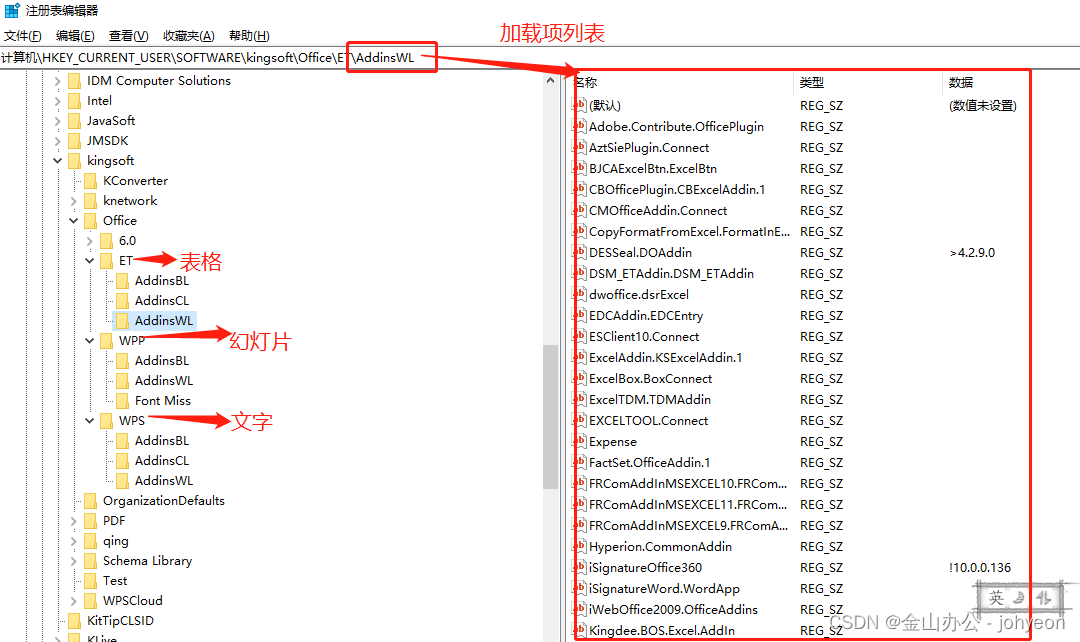Select the OrganizationDefaults folder icon

(90, 501)
